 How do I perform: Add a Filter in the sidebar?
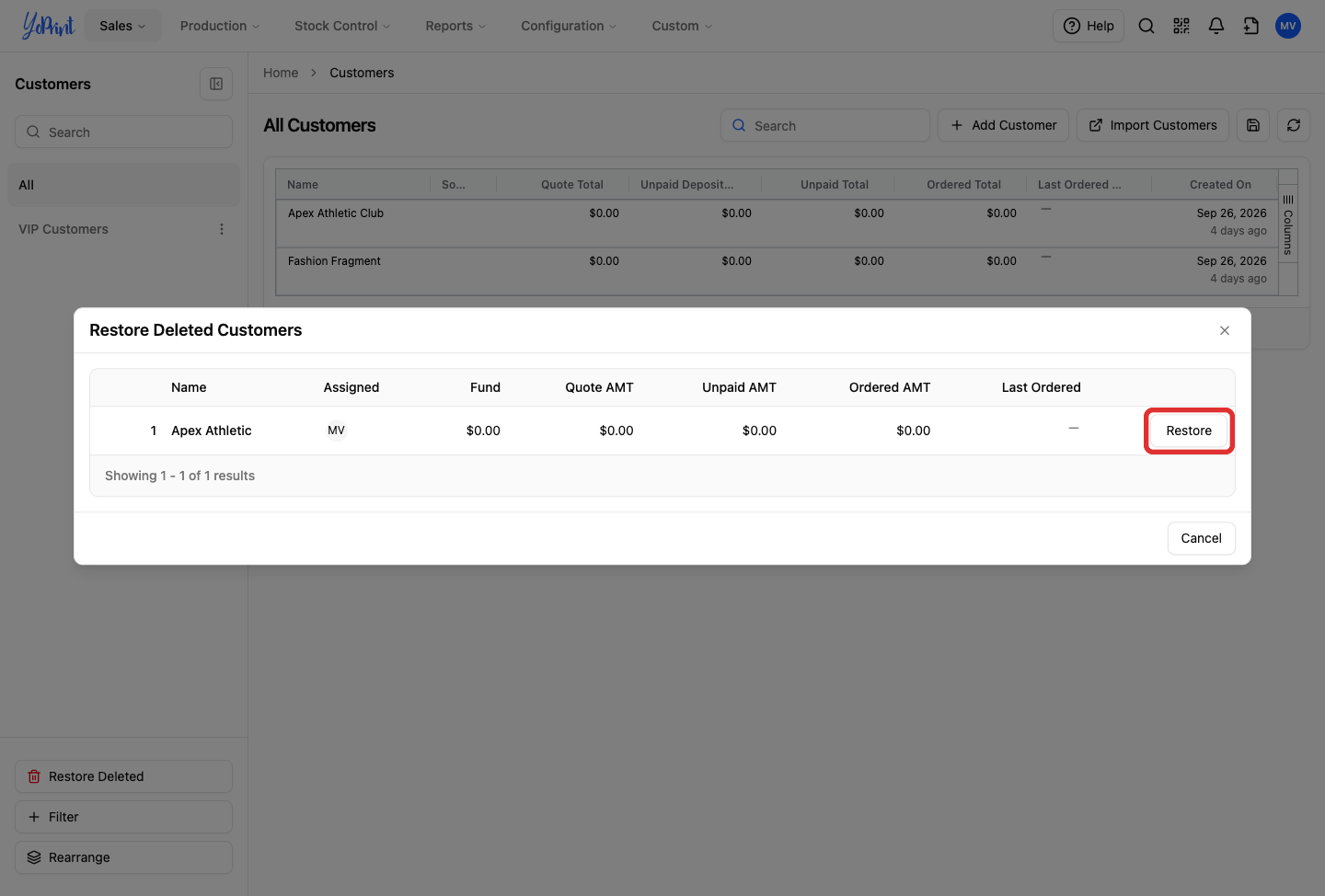click(x=123, y=817)
